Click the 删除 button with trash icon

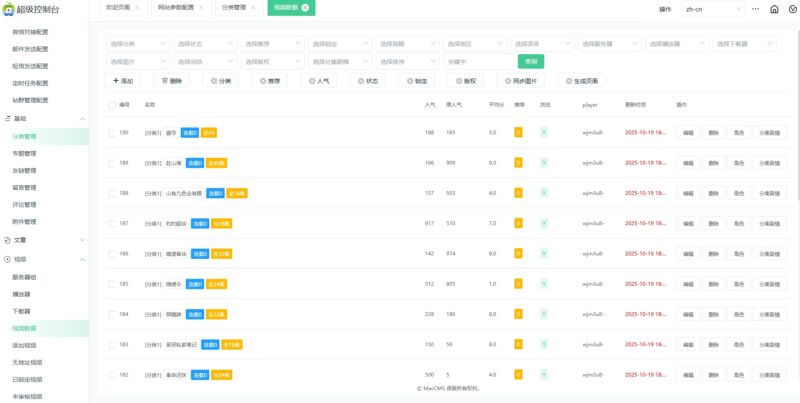[171, 80]
